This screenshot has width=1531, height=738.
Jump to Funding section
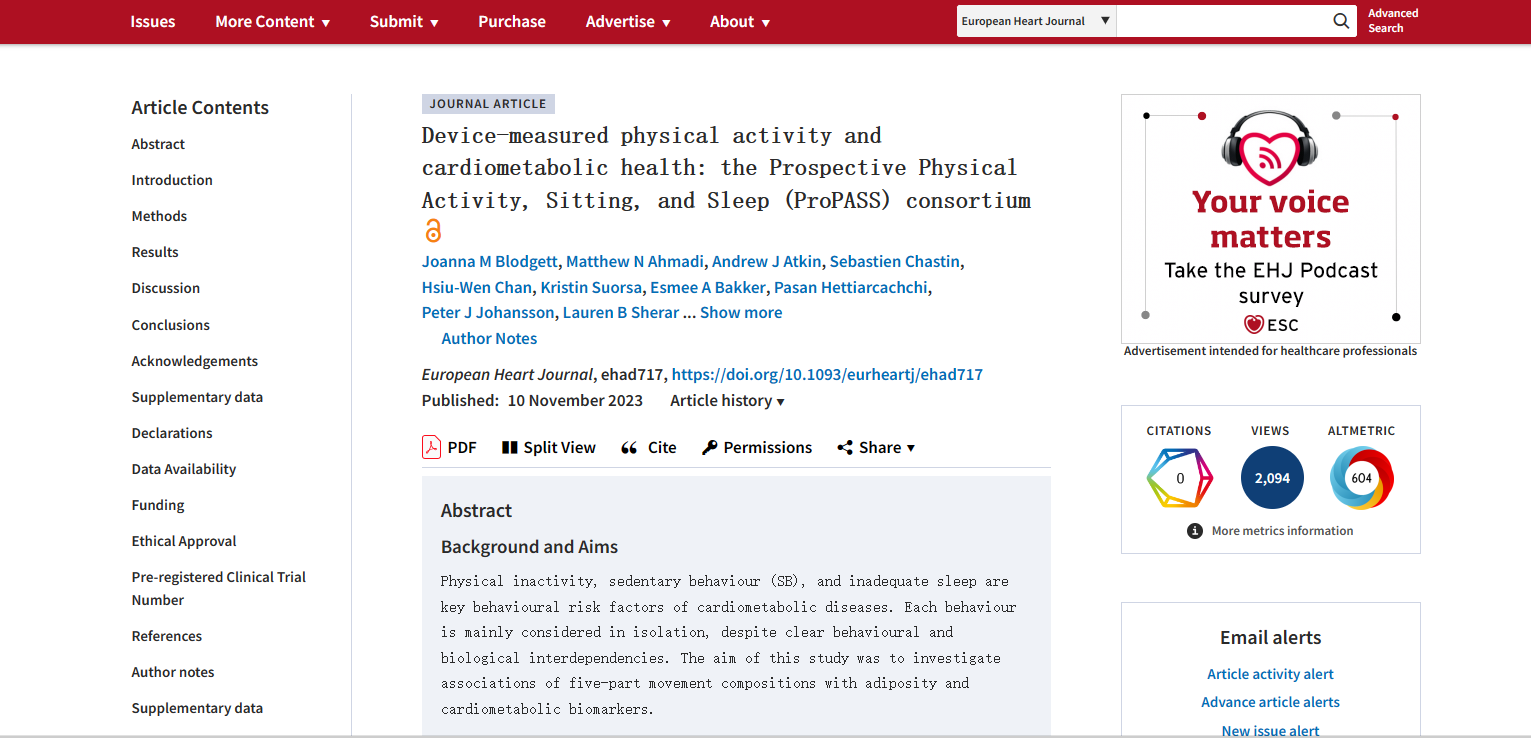pos(158,505)
